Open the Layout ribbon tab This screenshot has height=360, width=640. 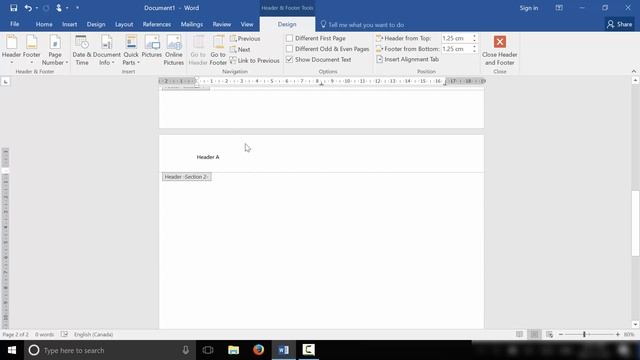point(124,24)
